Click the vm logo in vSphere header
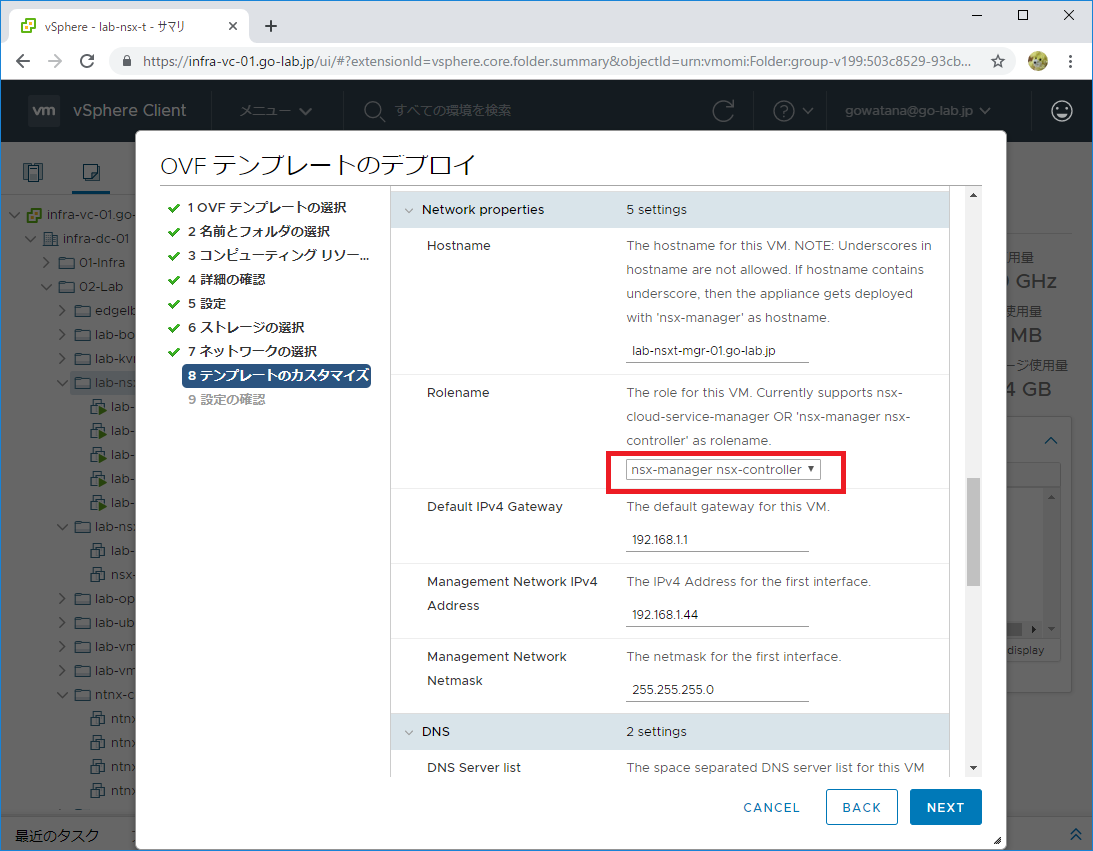 click(44, 110)
